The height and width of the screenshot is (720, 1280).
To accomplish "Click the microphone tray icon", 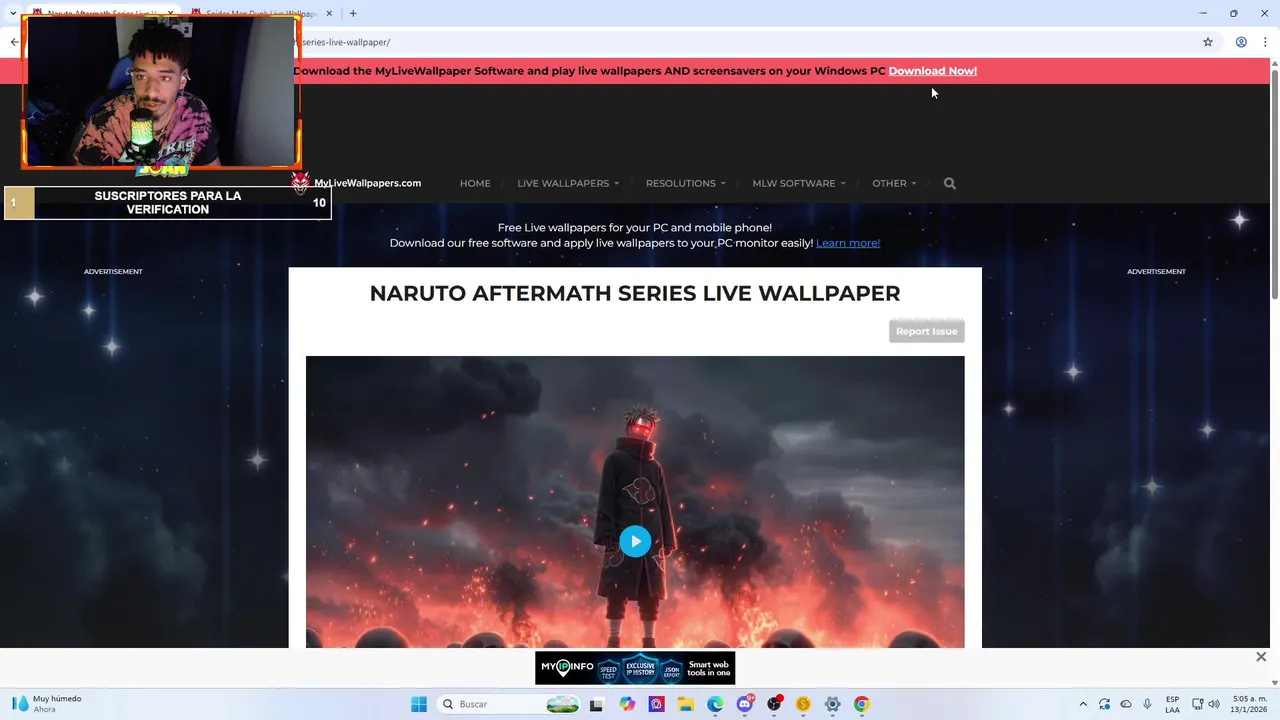I will [1147, 704].
